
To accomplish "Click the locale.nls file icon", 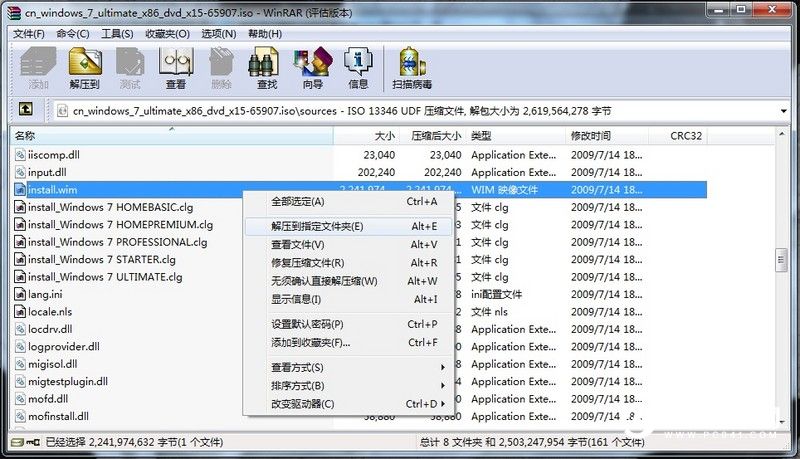I will pos(20,312).
